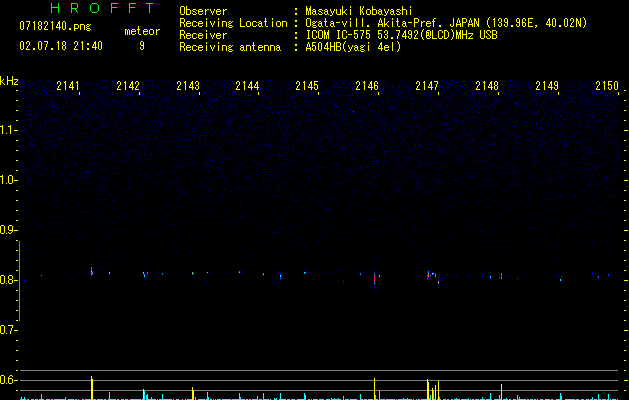Screen dimensions: 629x400
Task: Click the A504HB(yagi 4el) antenna text
Action: [x=353, y=47]
